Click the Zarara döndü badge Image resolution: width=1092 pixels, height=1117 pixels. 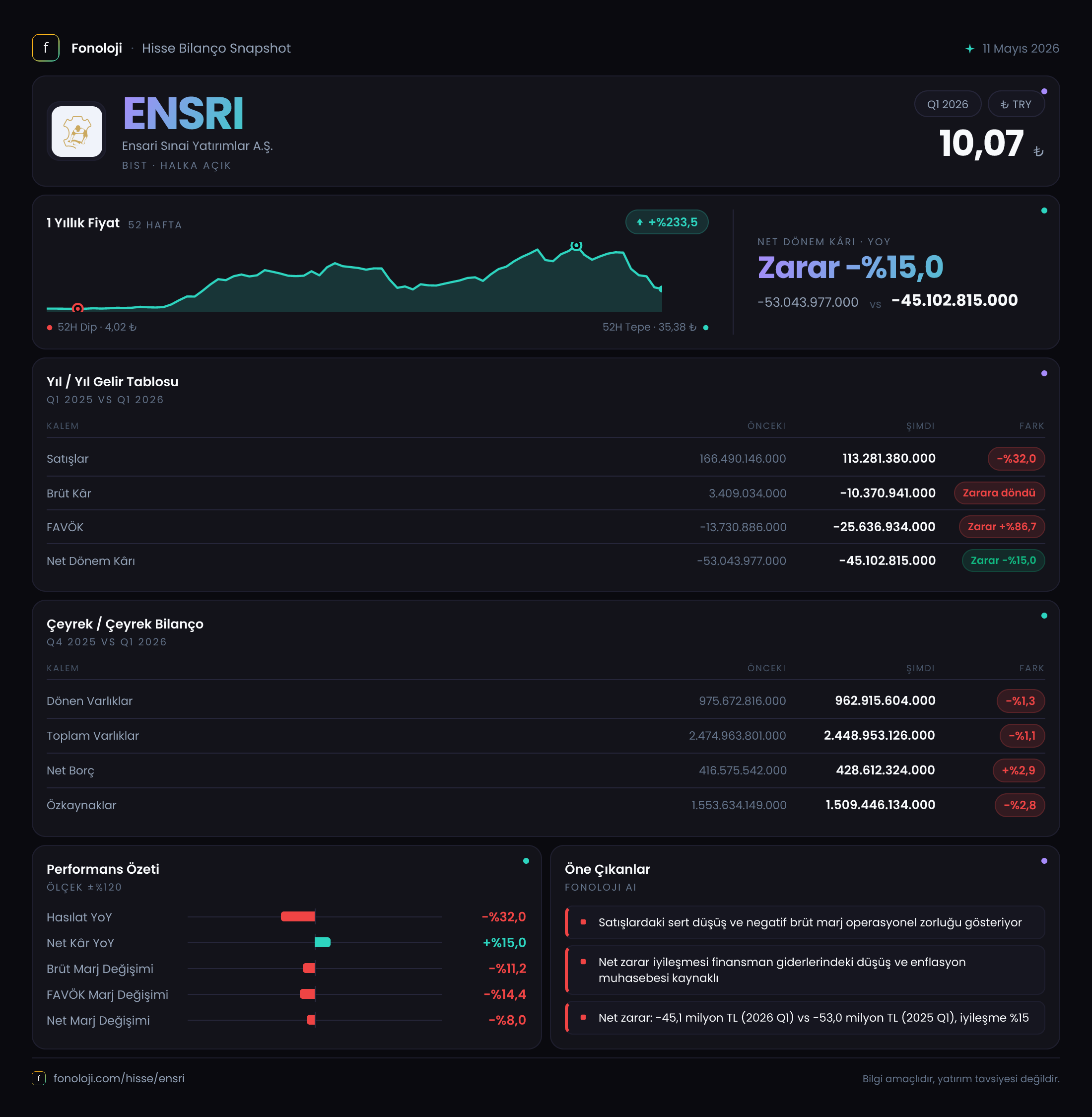coord(999,493)
